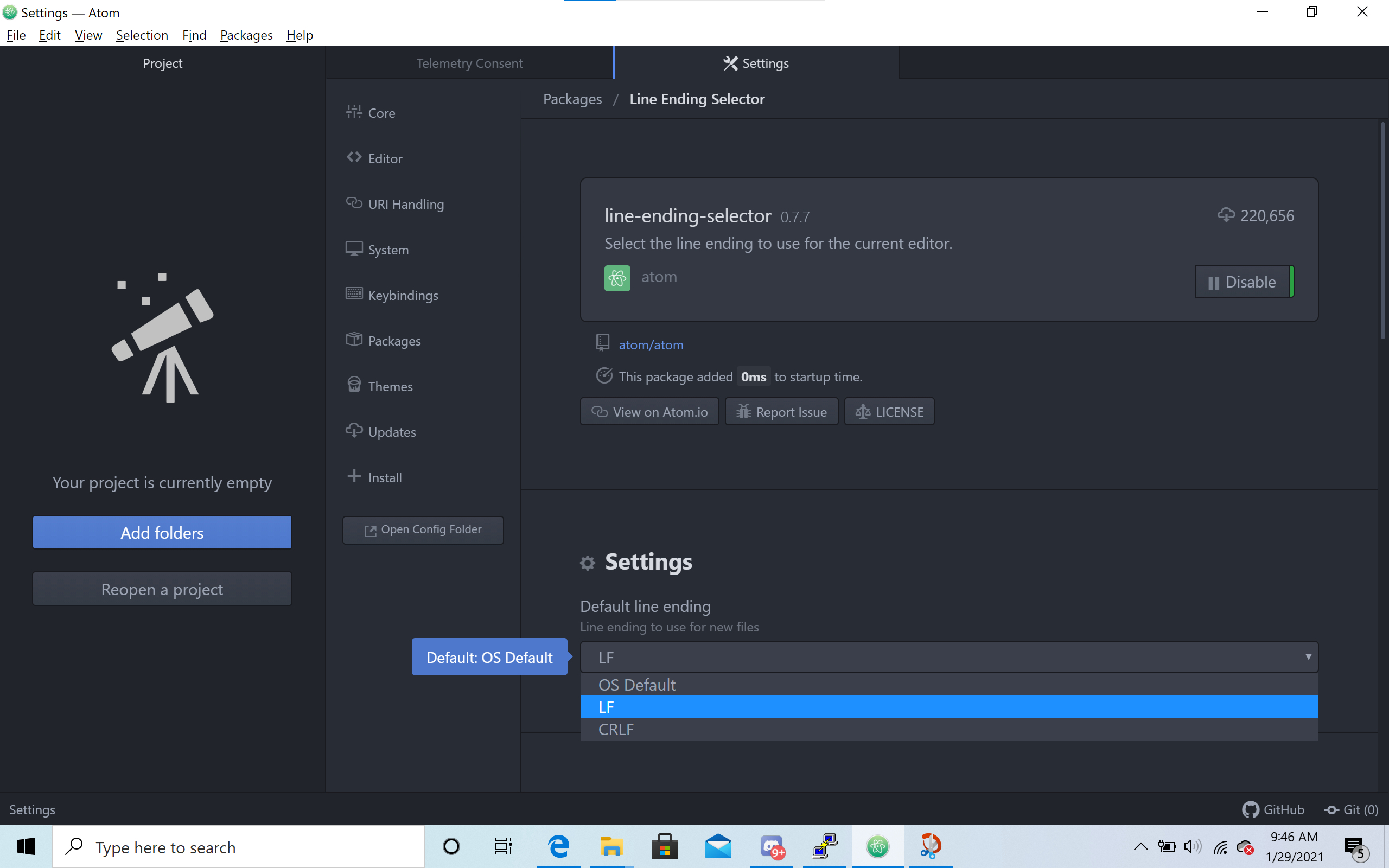Click the download count cloud icon
This screenshot has height=868, width=1389.
click(x=1226, y=215)
